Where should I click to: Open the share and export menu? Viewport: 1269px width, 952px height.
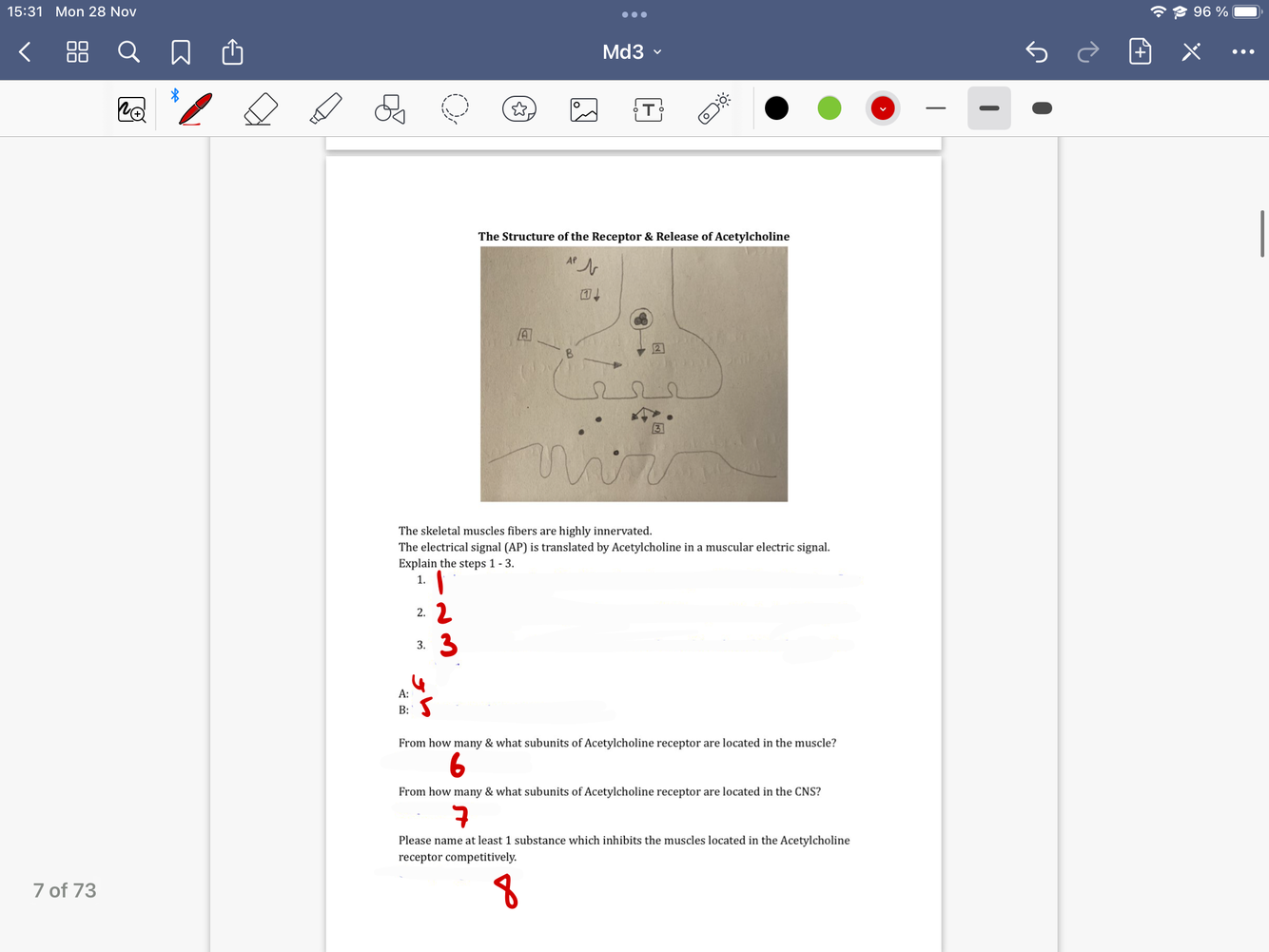click(x=232, y=51)
